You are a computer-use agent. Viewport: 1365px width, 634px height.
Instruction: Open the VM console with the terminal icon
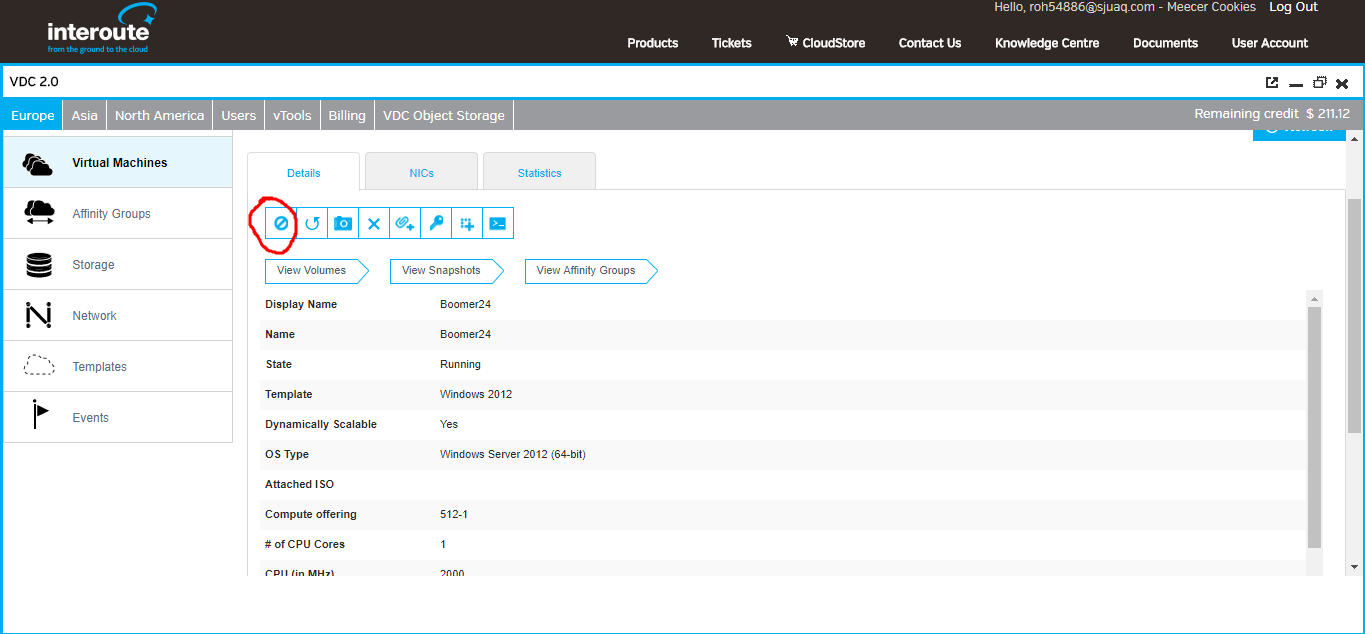pyautogui.click(x=498, y=224)
